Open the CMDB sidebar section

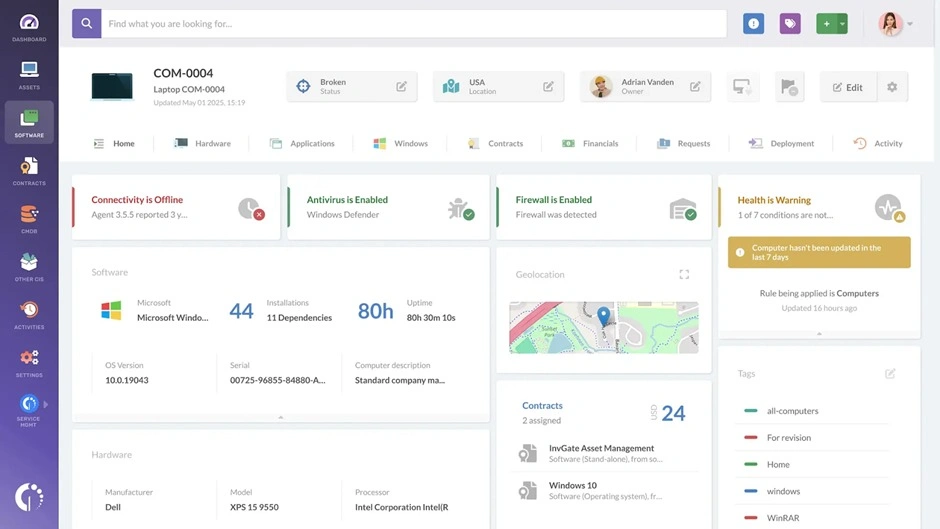click(29, 220)
